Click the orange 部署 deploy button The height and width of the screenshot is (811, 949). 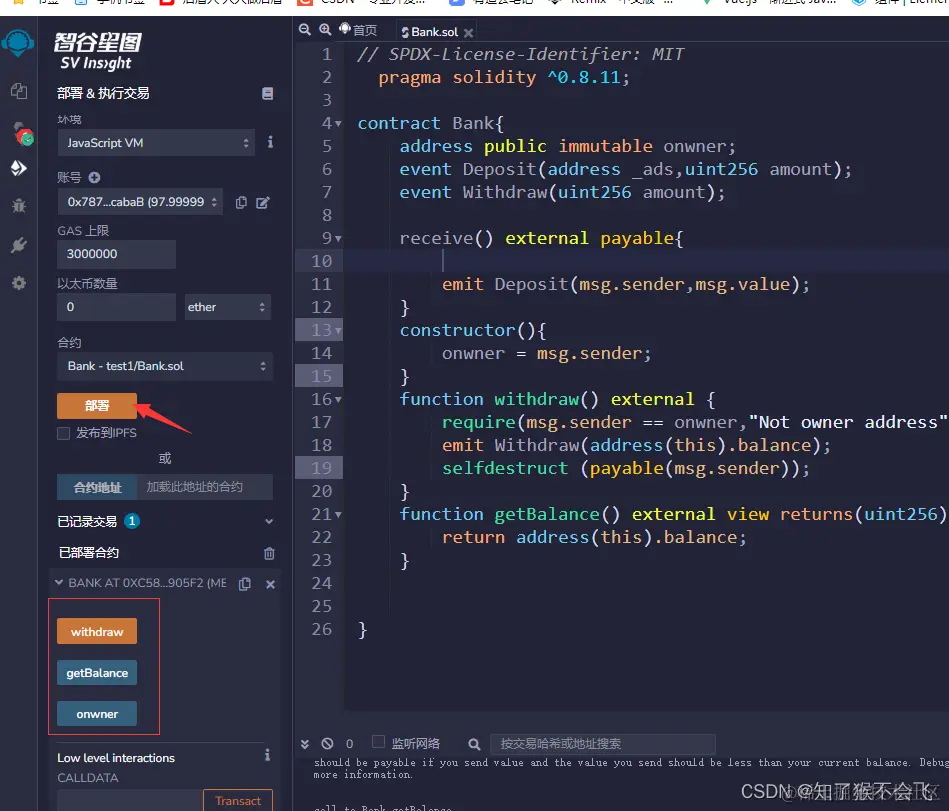coord(97,406)
